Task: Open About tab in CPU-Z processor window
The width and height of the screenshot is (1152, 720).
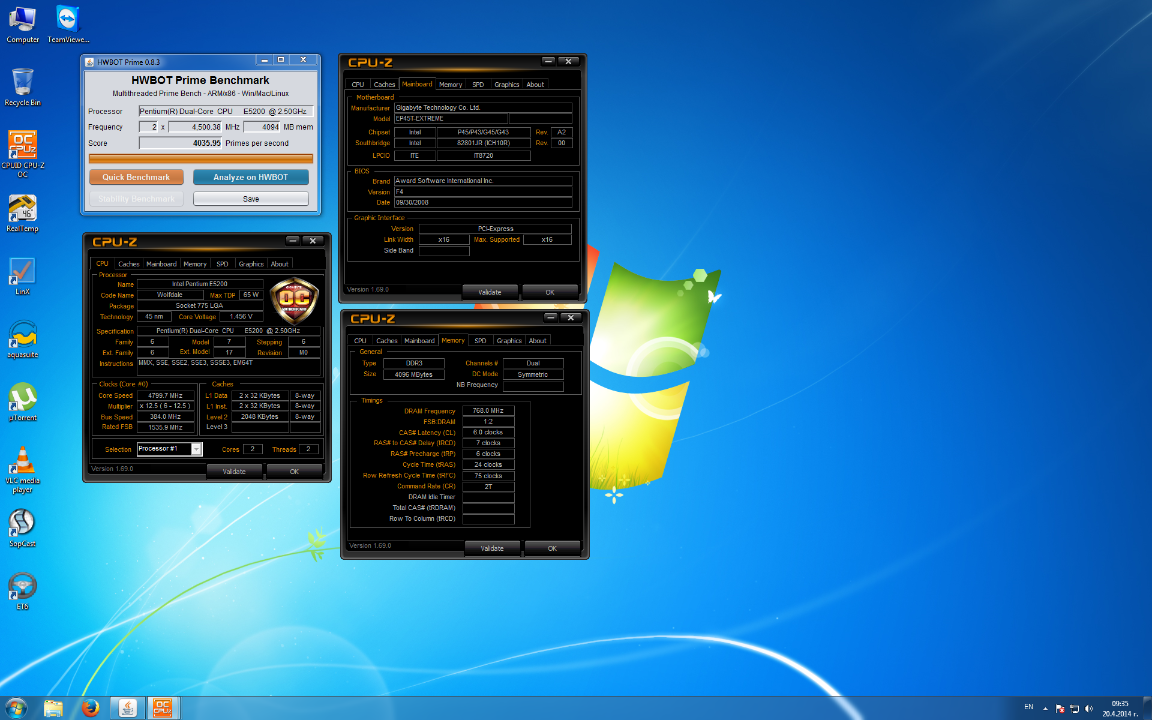Action: pyautogui.click(x=280, y=264)
